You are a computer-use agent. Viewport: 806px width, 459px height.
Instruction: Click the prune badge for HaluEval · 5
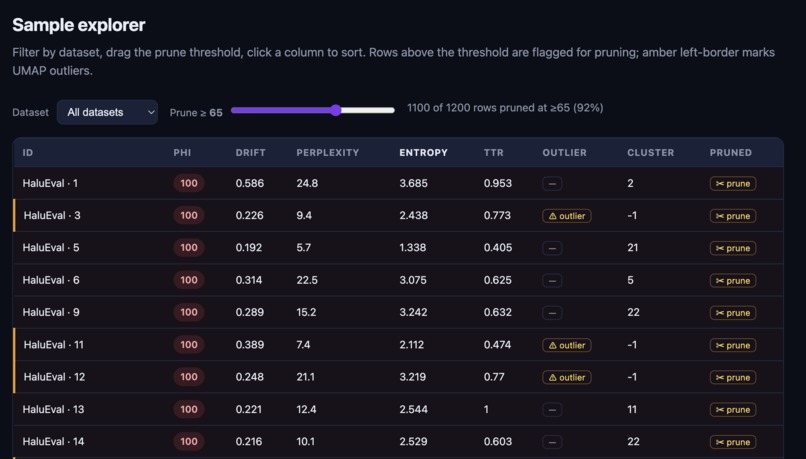[732, 248]
